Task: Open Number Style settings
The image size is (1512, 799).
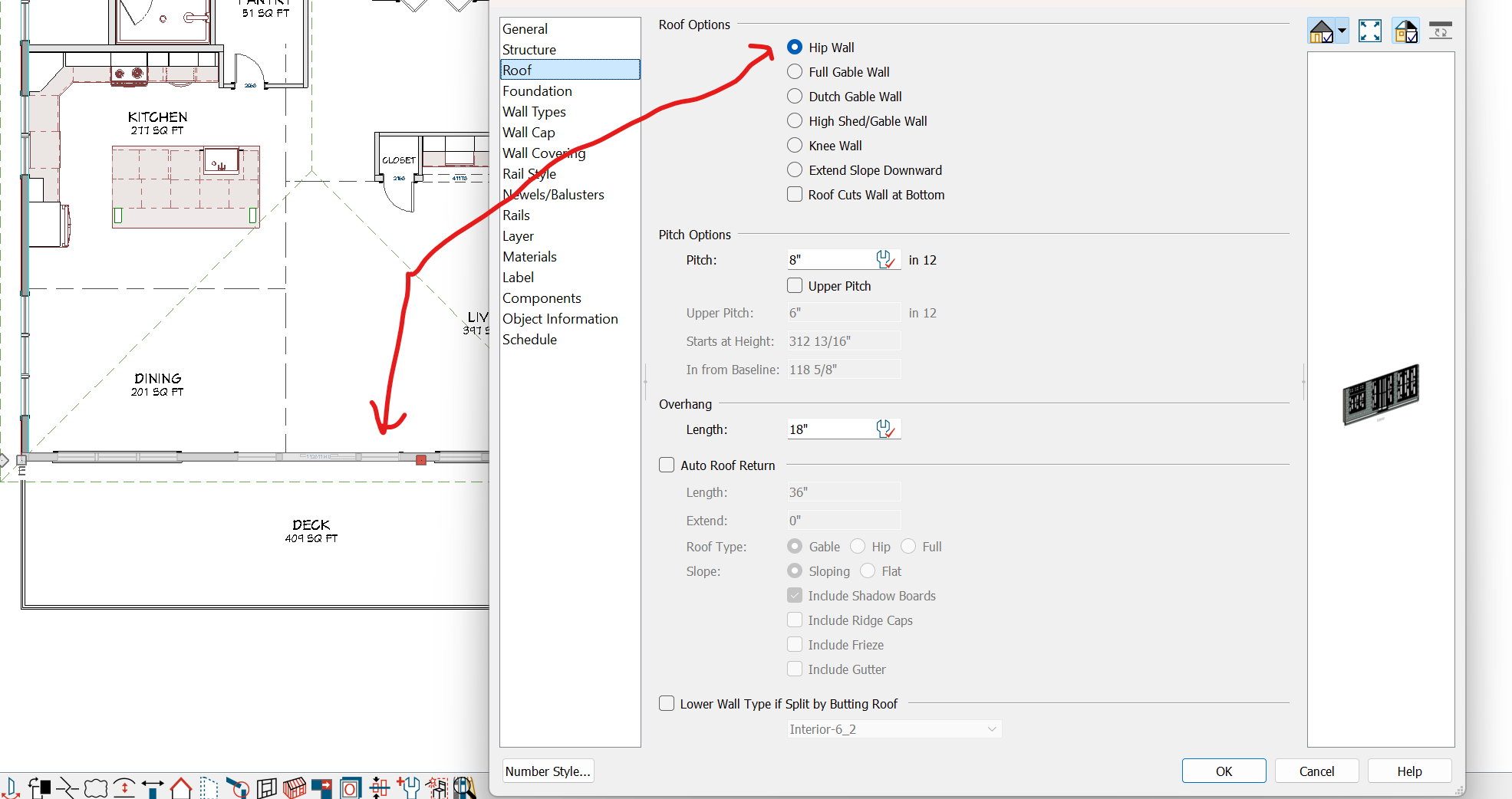Action: tap(548, 771)
